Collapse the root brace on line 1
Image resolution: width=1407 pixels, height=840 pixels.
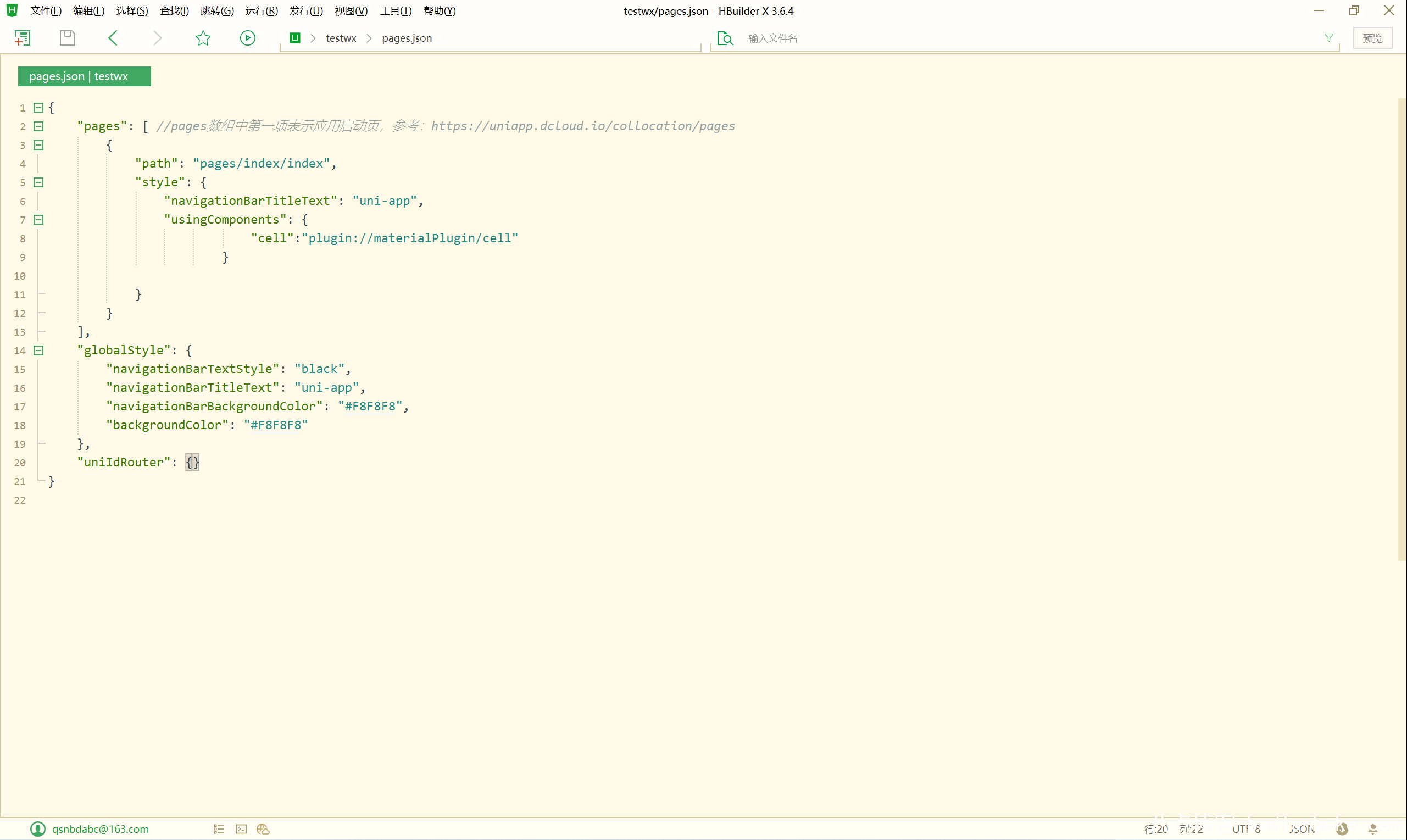coord(38,108)
